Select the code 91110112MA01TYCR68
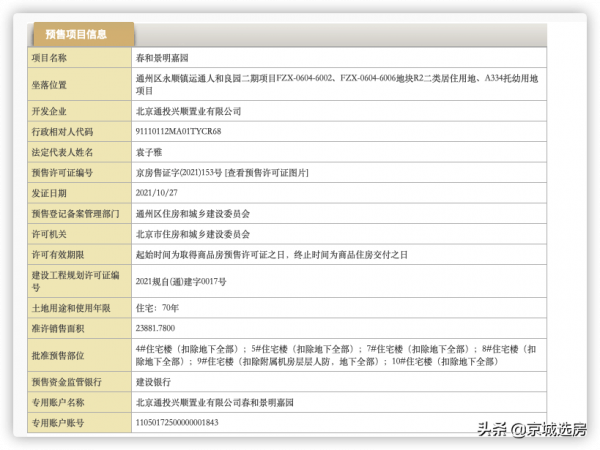Screen dimensions: 600x450 (178, 131)
